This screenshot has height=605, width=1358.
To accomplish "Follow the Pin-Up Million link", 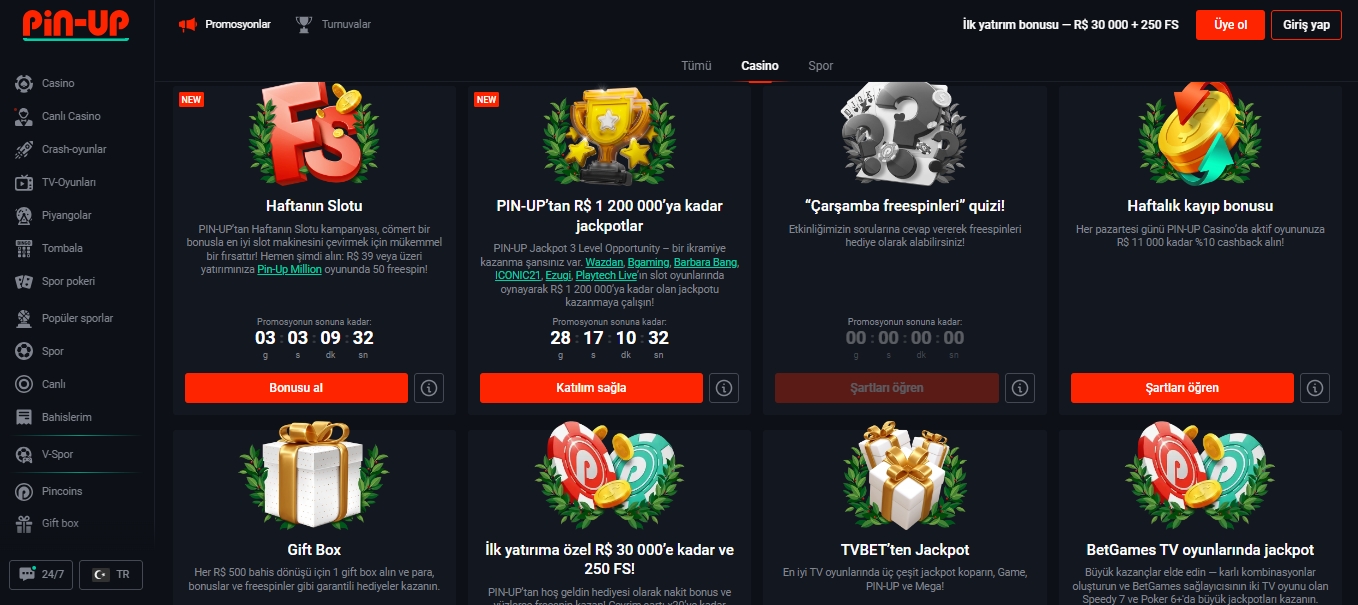I will [x=292, y=270].
